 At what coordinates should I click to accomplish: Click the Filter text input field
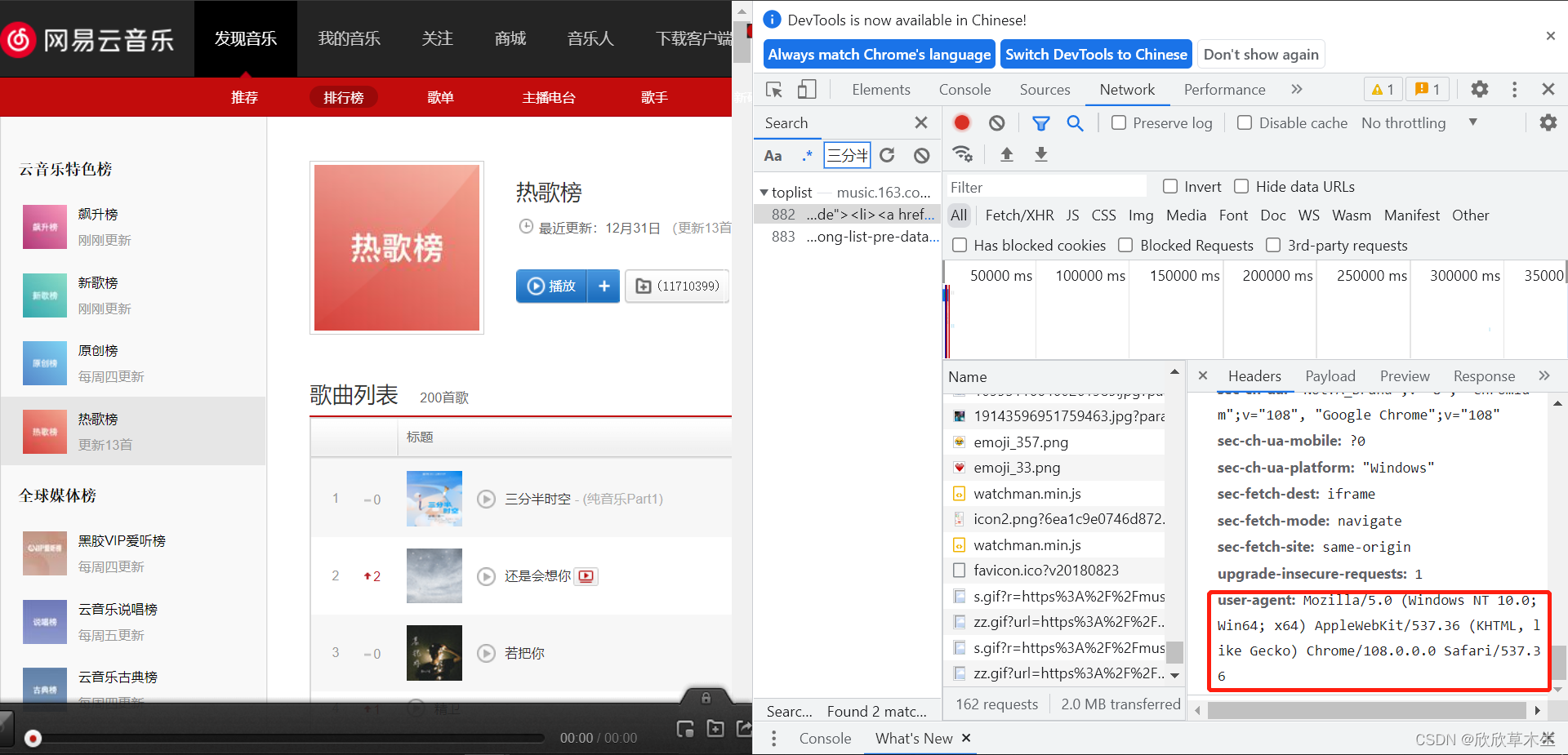coord(1046,187)
